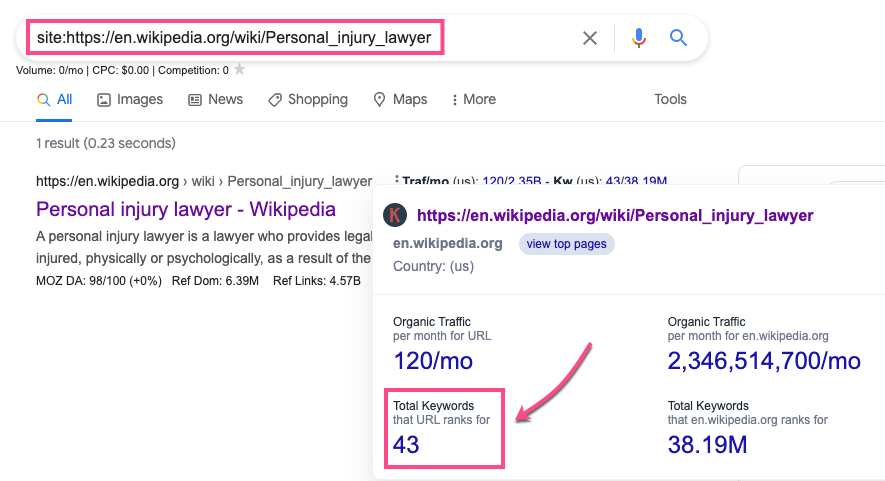Click the Country: (us) label
This screenshot has height=481, width=885.
click(433, 266)
